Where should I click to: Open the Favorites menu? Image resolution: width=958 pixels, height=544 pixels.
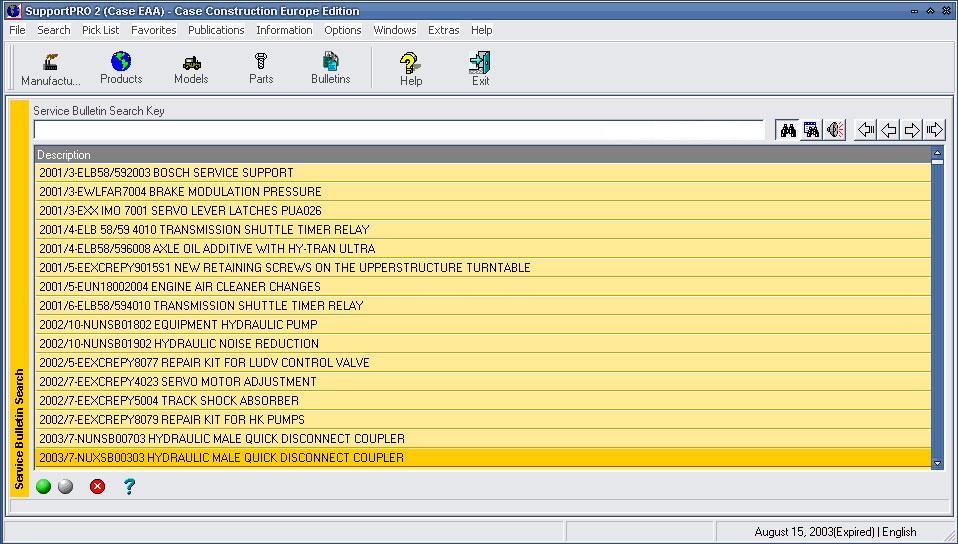154,30
